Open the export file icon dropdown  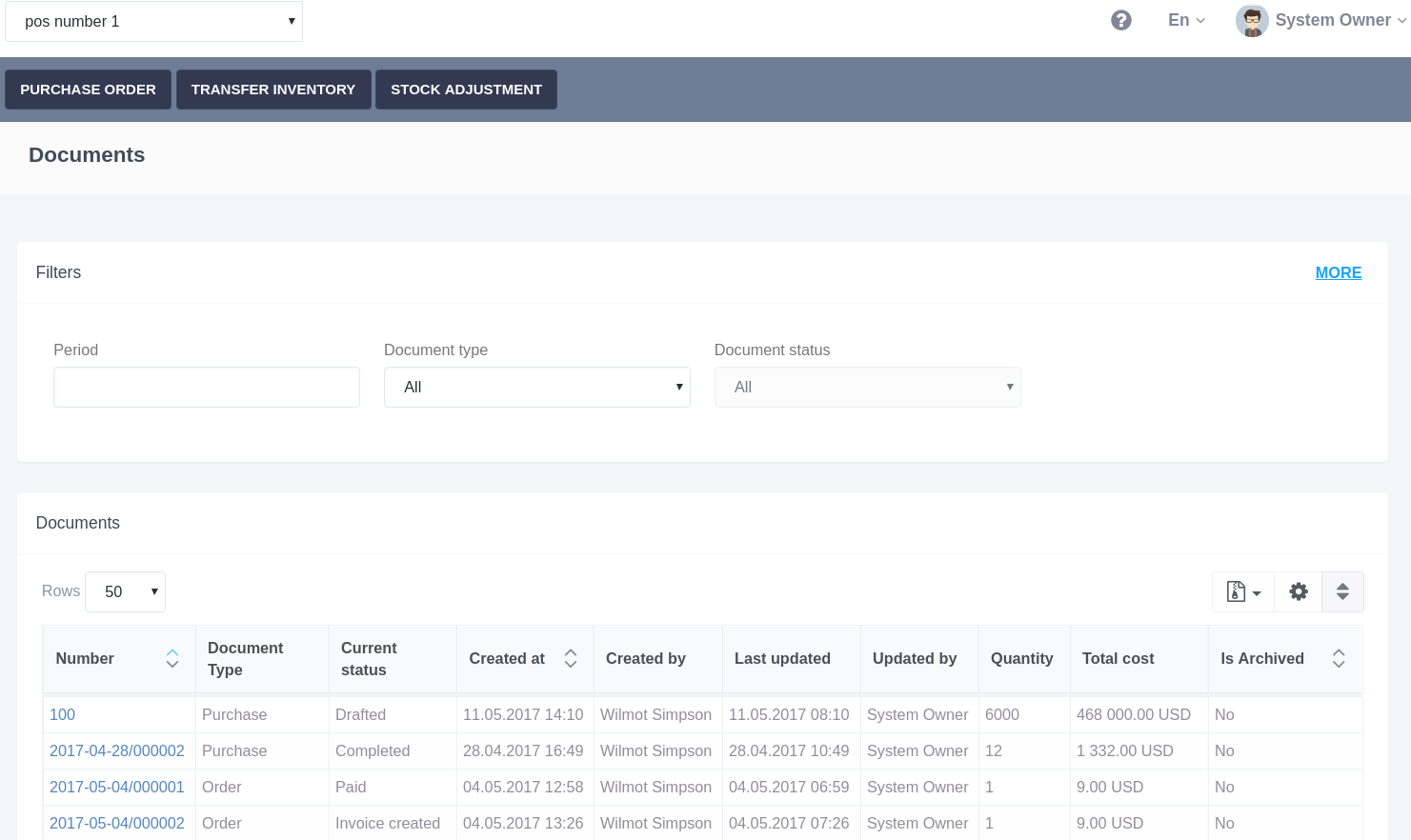coord(1243,591)
